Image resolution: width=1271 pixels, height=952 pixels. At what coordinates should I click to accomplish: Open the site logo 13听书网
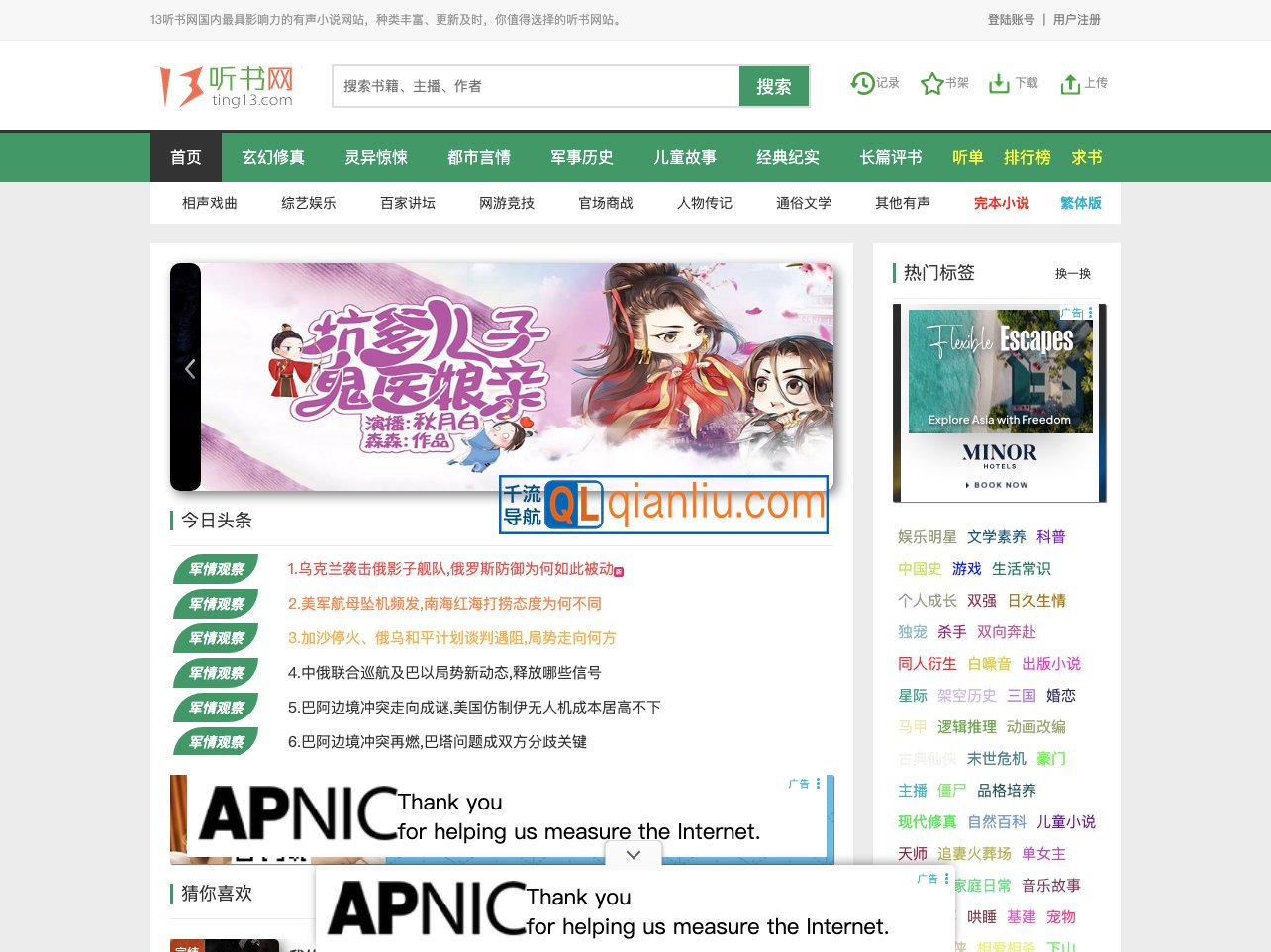pos(224,84)
